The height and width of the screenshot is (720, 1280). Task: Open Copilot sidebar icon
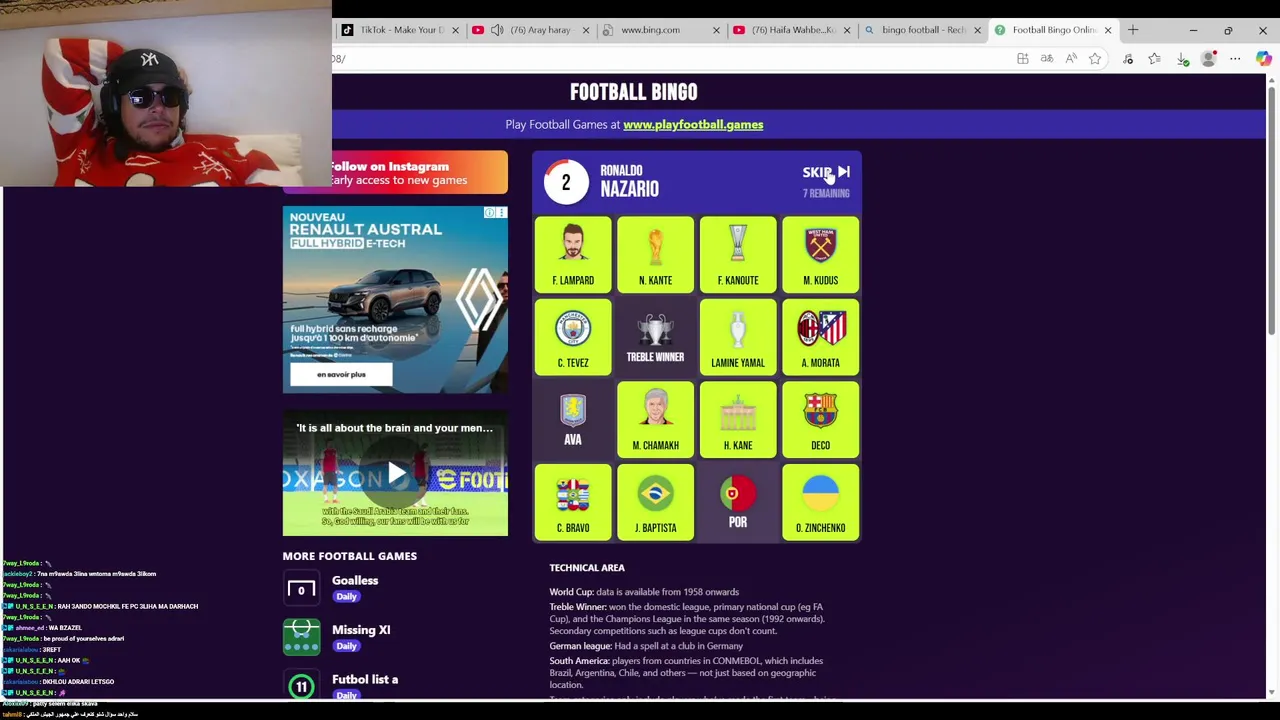pos(1264,59)
